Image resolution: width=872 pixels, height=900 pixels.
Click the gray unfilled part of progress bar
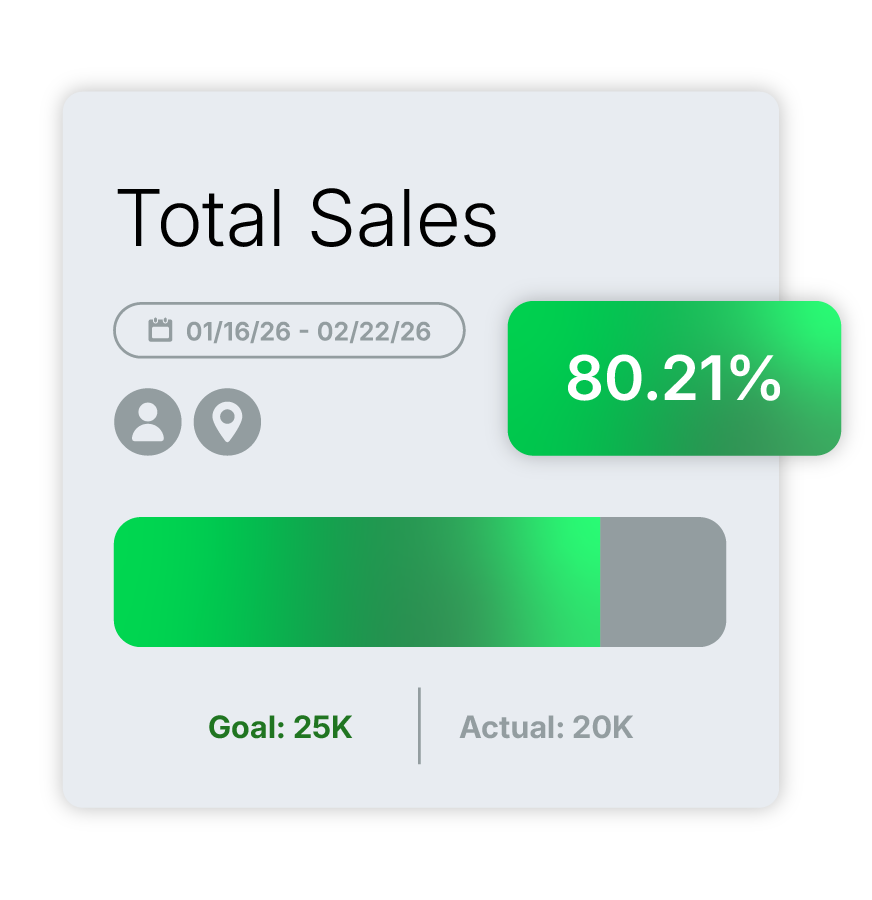[662, 582]
